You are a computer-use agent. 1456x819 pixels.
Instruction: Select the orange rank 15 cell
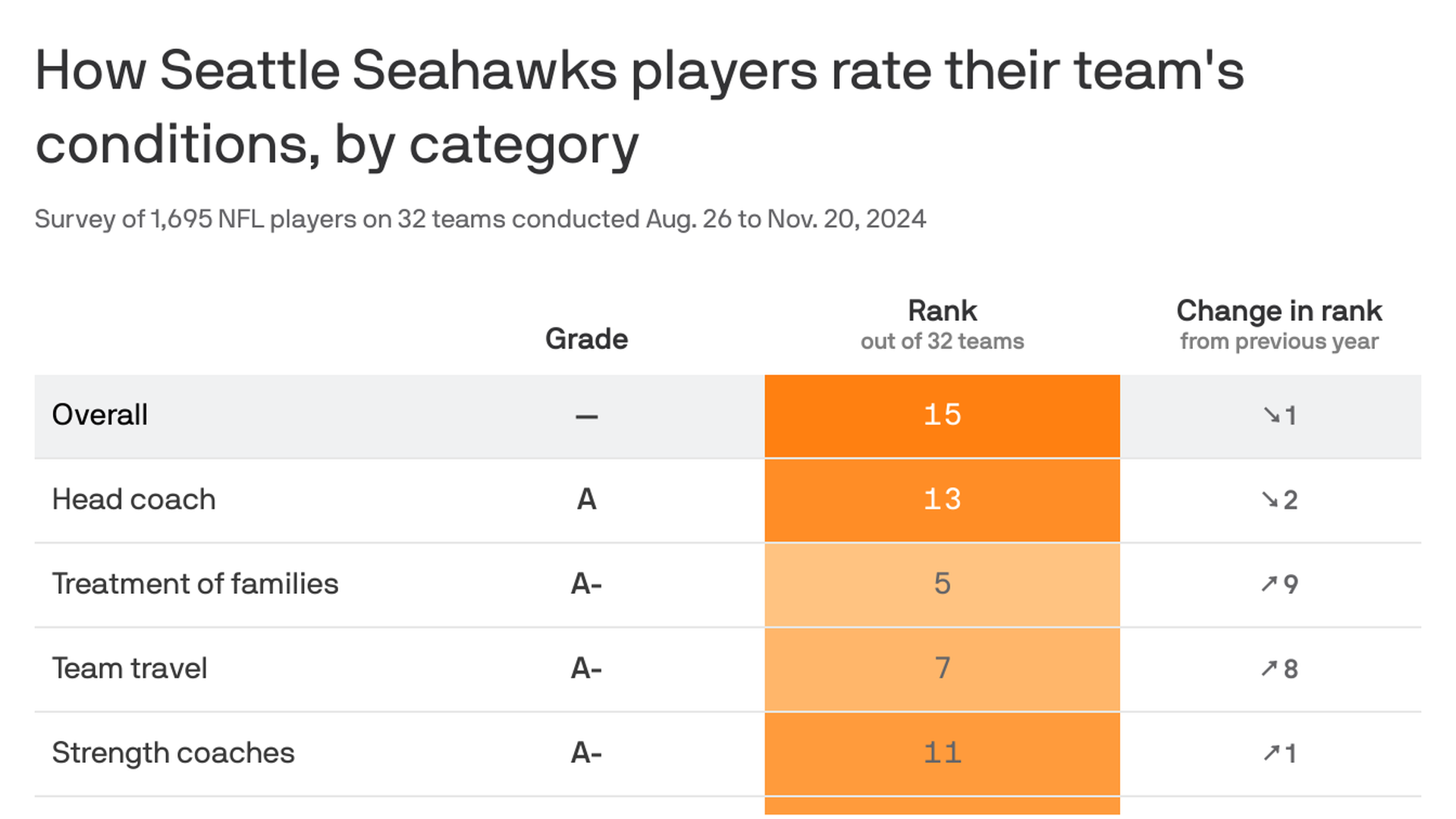tap(942, 416)
